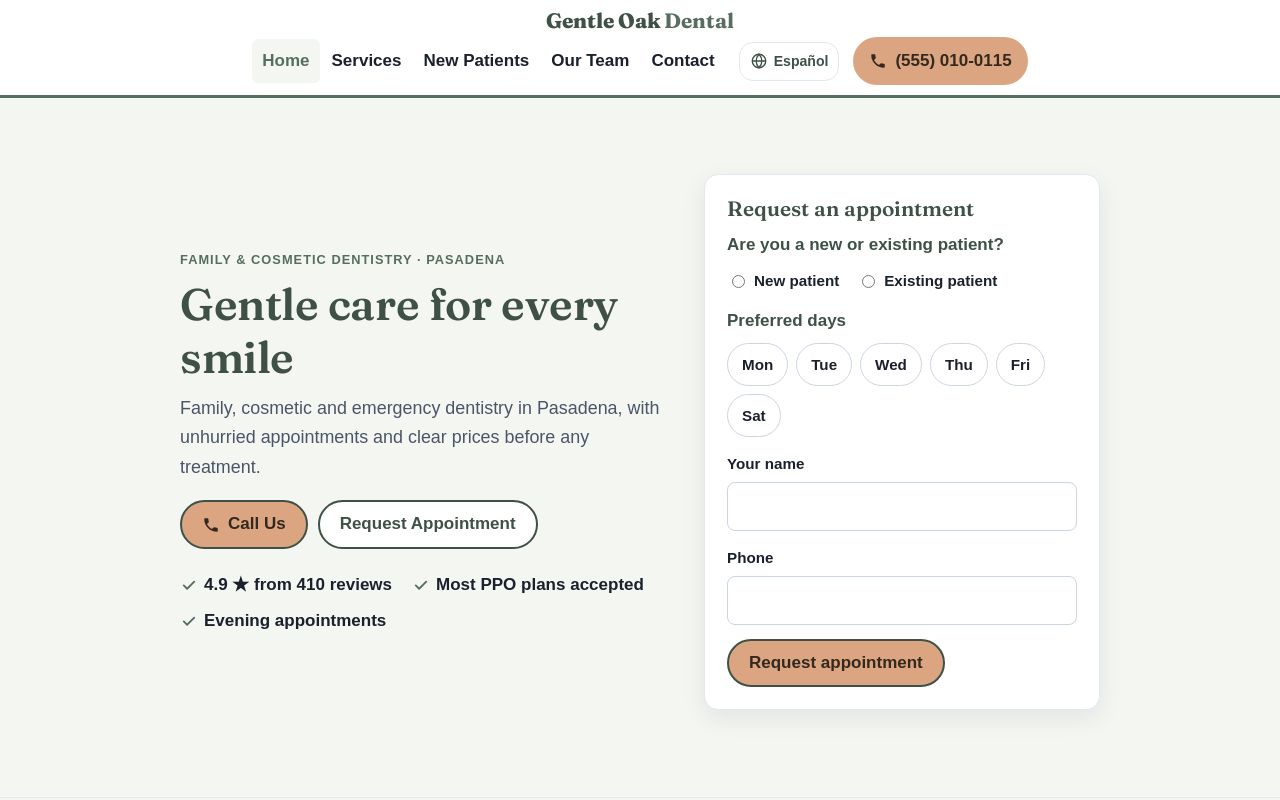1280x800 pixels.
Task: Toggle the Thu preferred day chip
Action: (959, 364)
